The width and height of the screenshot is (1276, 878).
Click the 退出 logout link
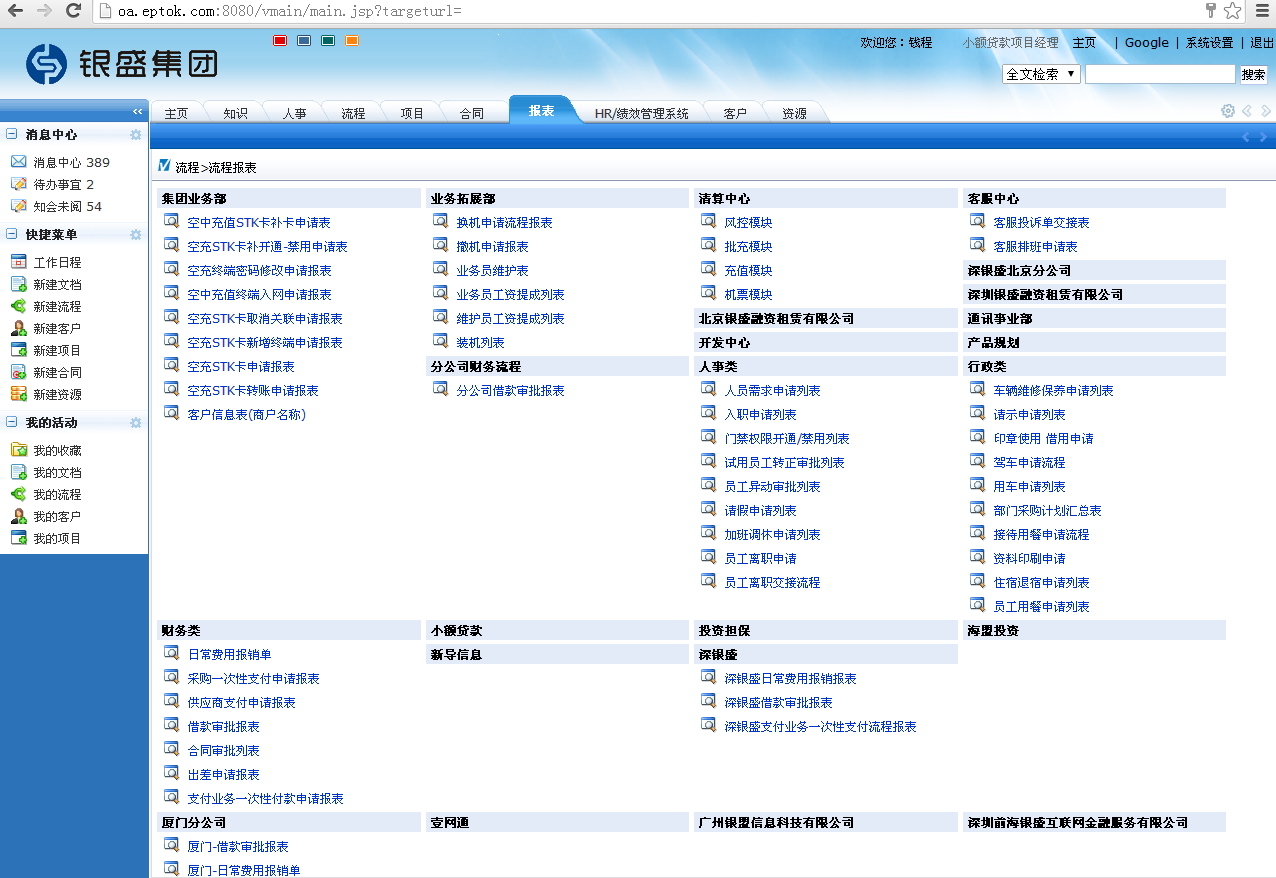pyautogui.click(x=1262, y=43)
